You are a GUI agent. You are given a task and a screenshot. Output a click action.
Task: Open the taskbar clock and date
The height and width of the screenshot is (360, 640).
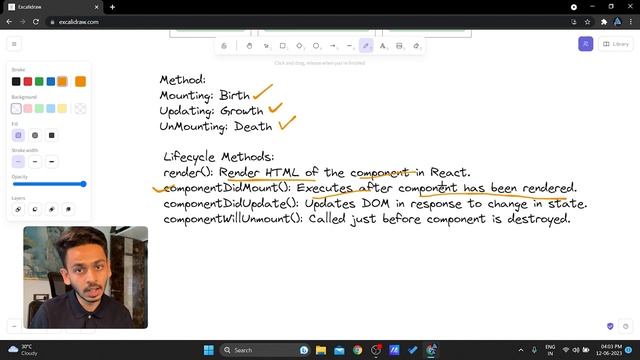(x=609, y=350)
